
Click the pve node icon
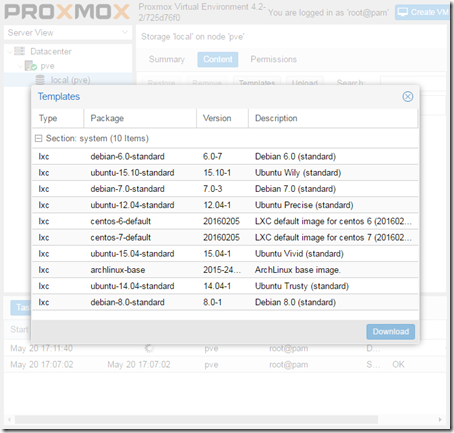coord(31,66)
